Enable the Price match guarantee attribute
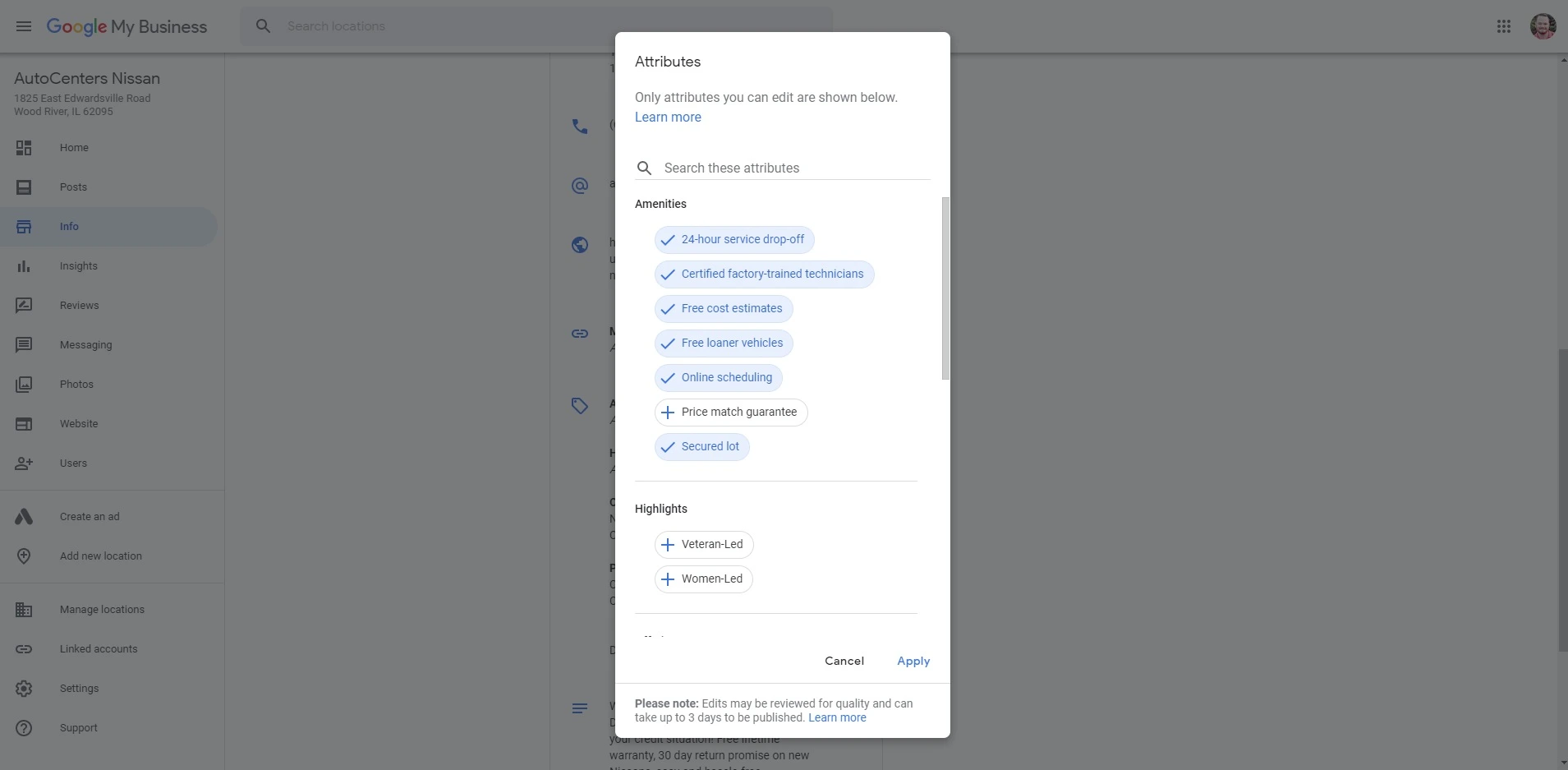Image resolution: width=1568 pixels, height=770 pixels. (730, 413)
